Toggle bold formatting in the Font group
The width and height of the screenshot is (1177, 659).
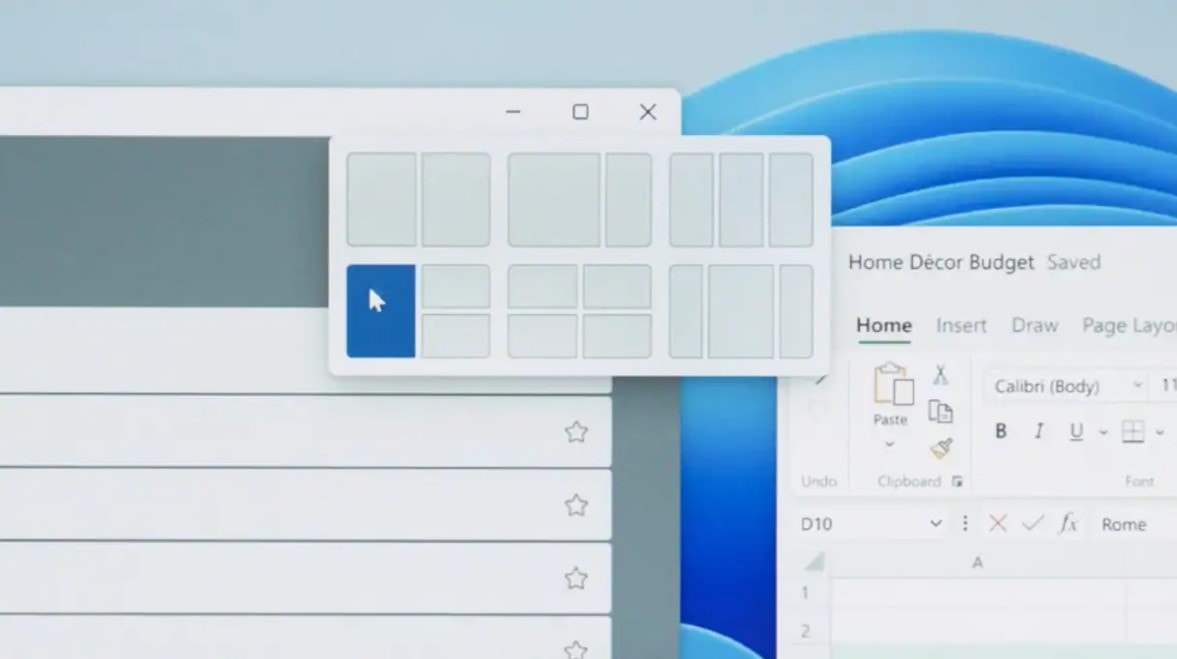[x=1001, y=432]
